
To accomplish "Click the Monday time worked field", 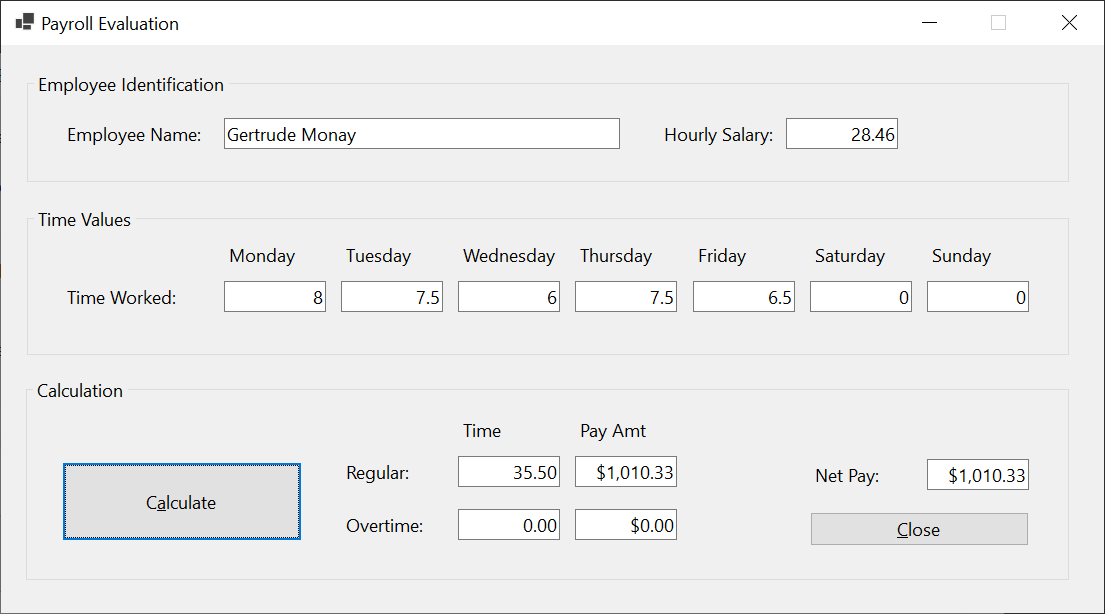I will click(275, 297).
